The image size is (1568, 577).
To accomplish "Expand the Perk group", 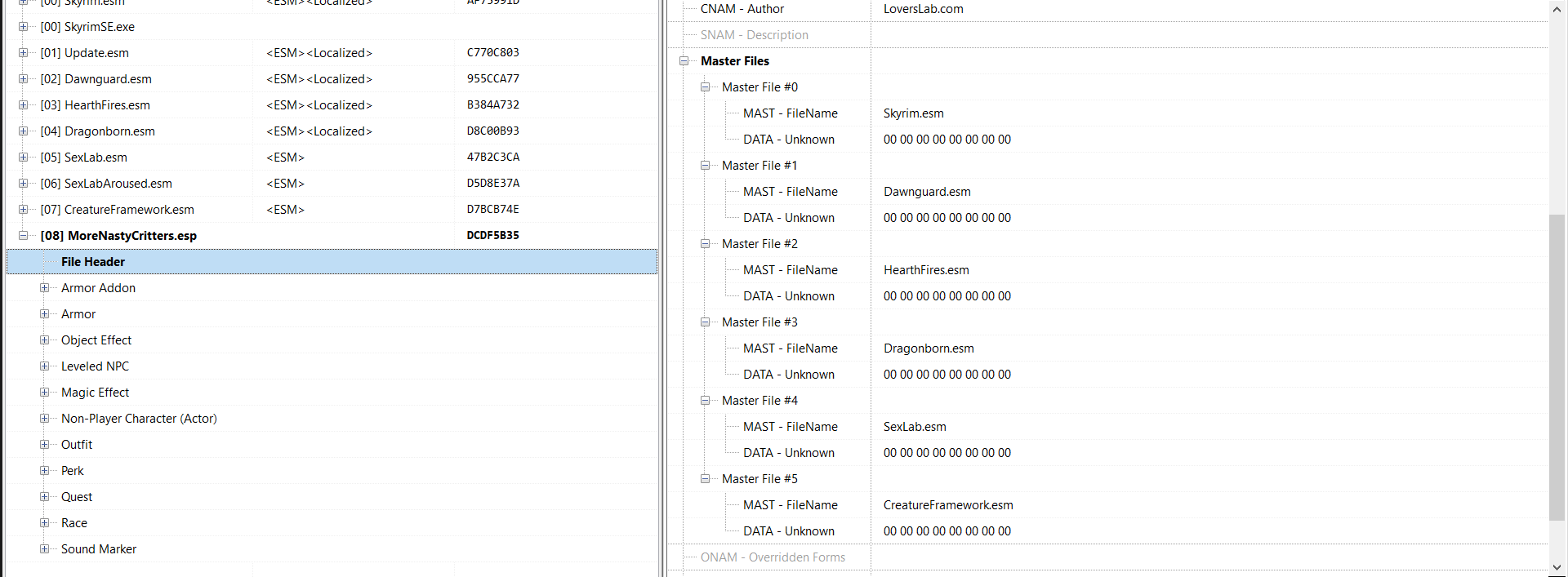I will [x=45, y=471].
